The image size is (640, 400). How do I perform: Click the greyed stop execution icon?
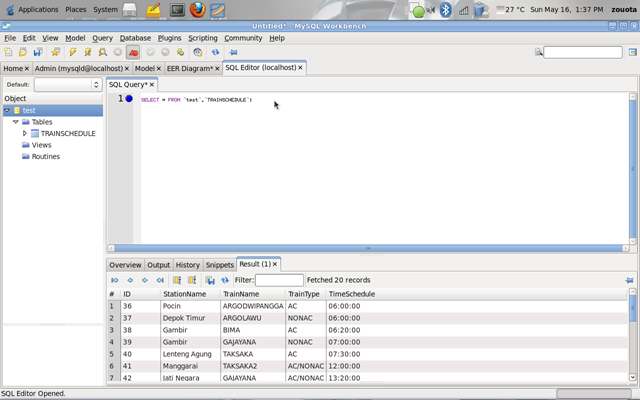coord(118,52)
